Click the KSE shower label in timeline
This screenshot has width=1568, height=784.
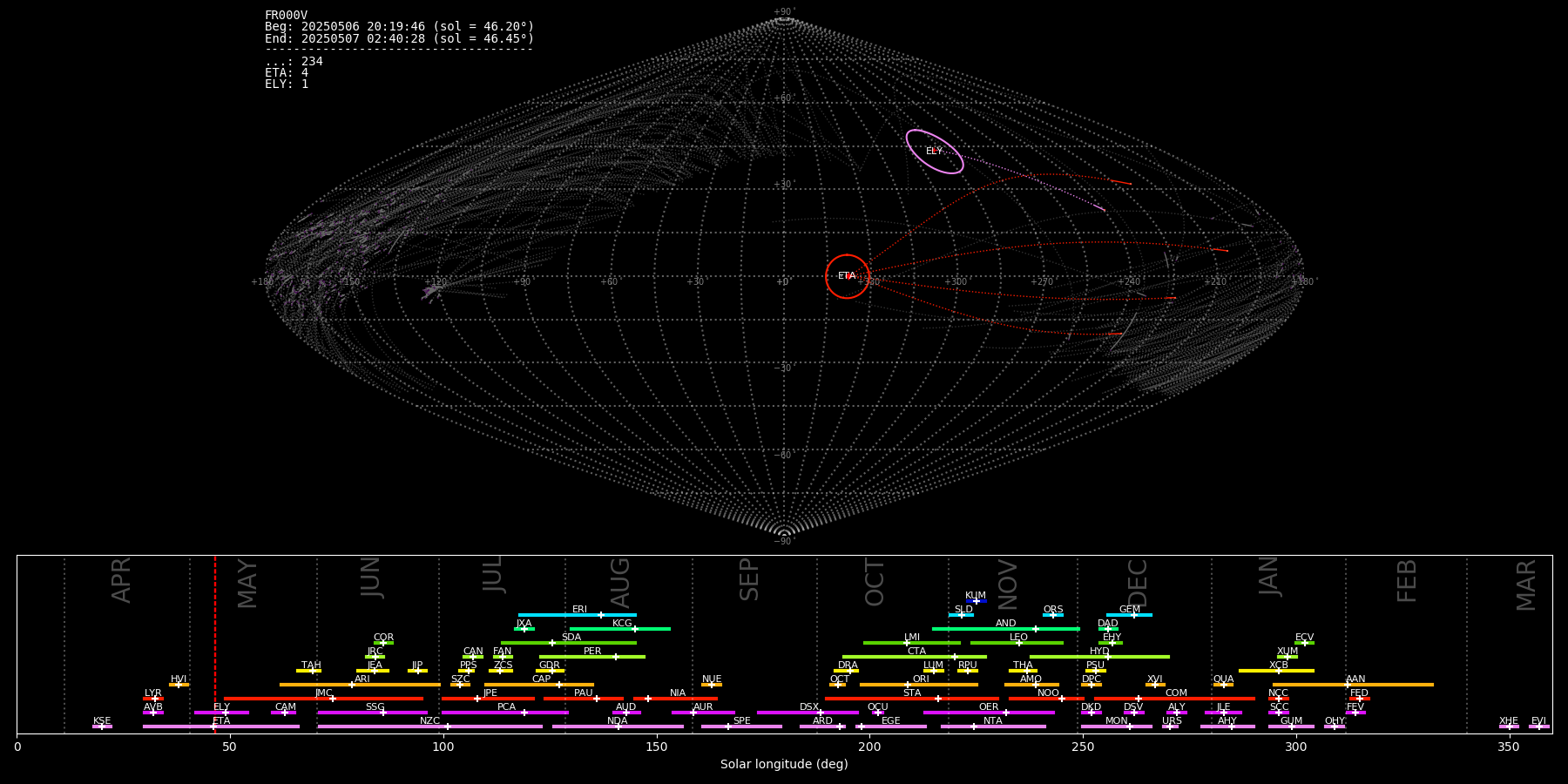[102, 721]
